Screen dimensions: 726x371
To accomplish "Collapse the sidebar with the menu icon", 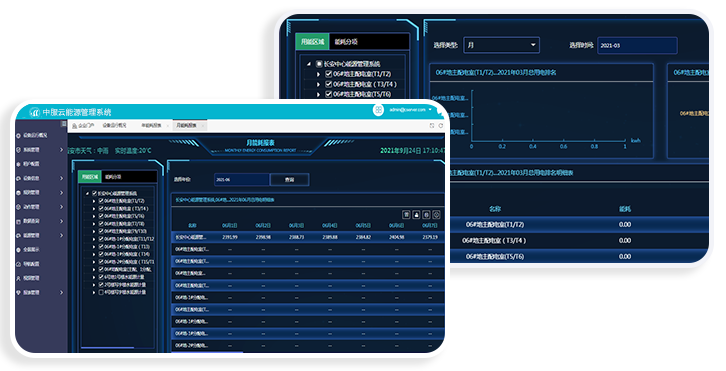I will [64, 124].
